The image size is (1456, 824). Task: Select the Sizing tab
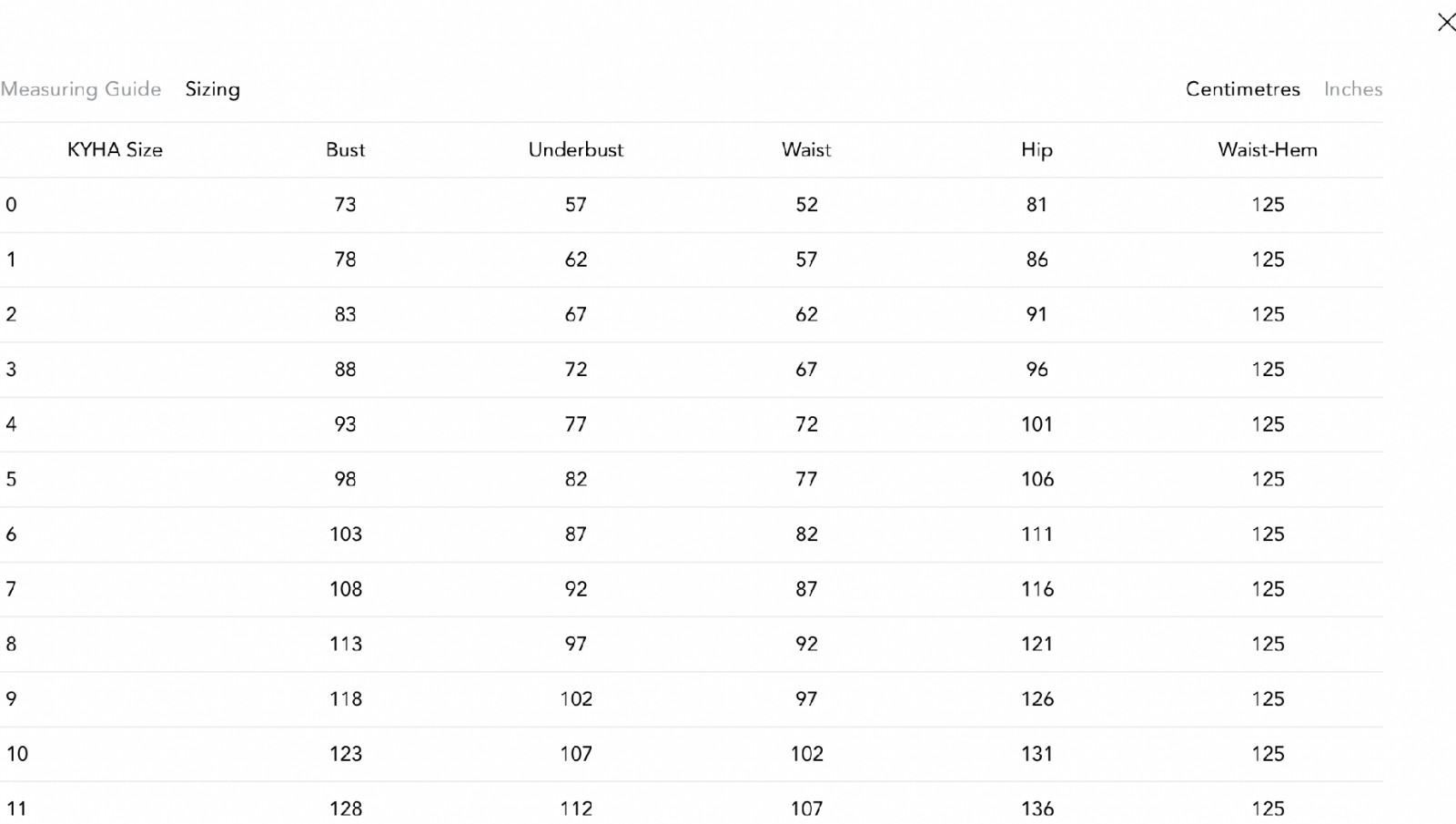[x=213, y=89]
